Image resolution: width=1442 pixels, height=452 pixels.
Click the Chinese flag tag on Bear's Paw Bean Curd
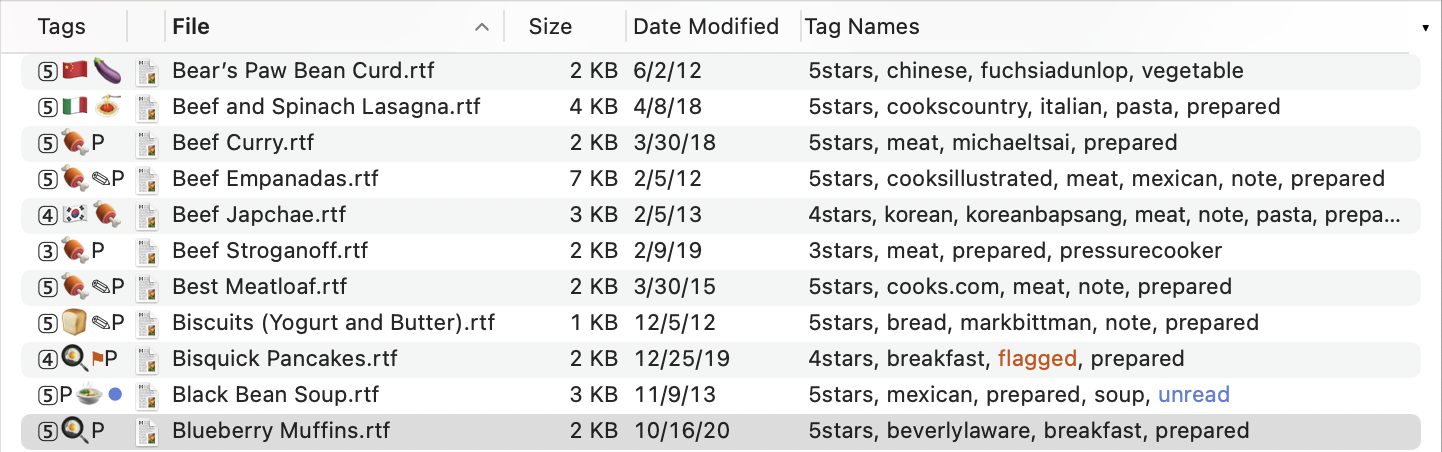[75, 71]
